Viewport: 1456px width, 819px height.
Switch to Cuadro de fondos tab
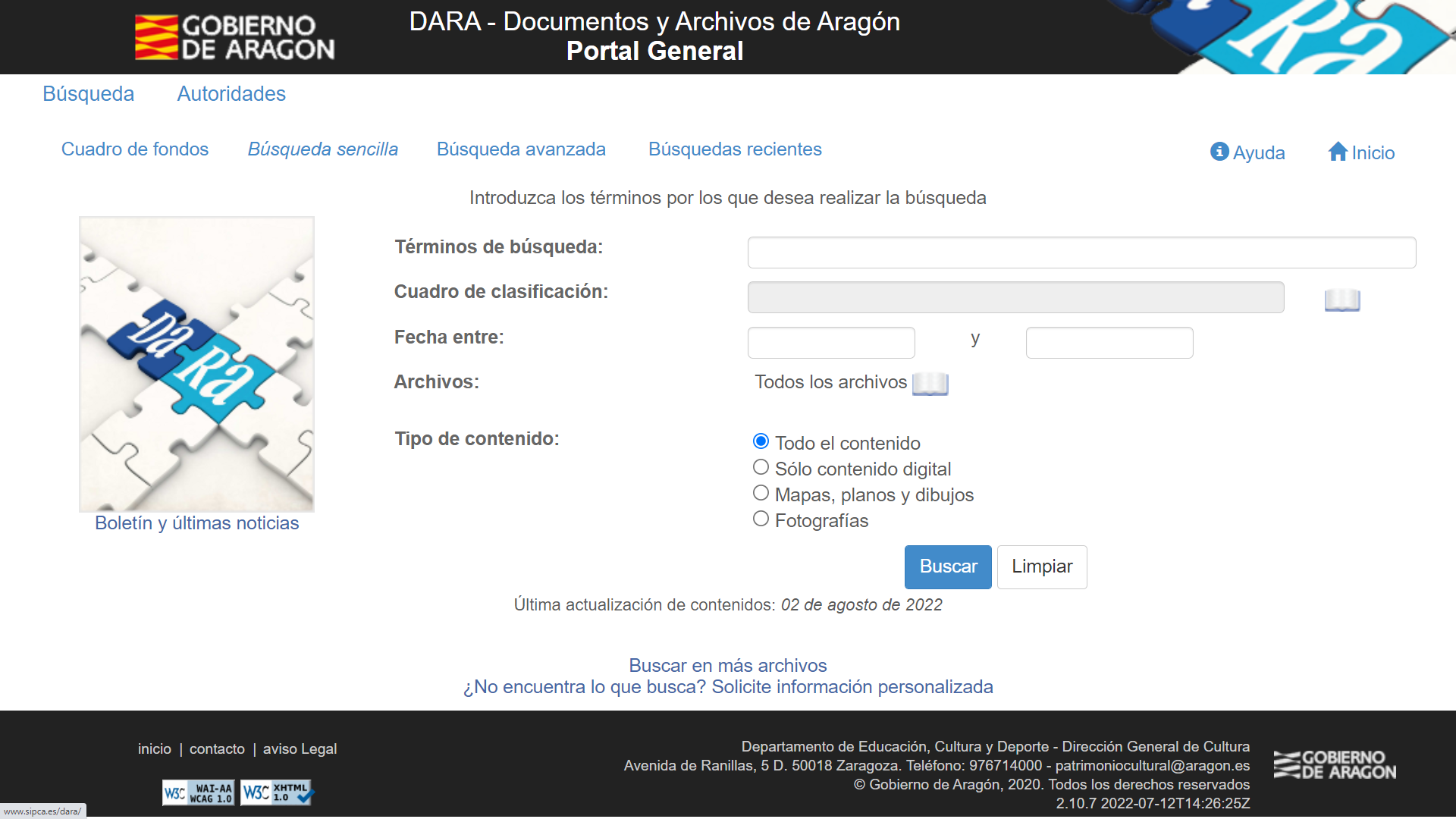[x=135, y=149]
